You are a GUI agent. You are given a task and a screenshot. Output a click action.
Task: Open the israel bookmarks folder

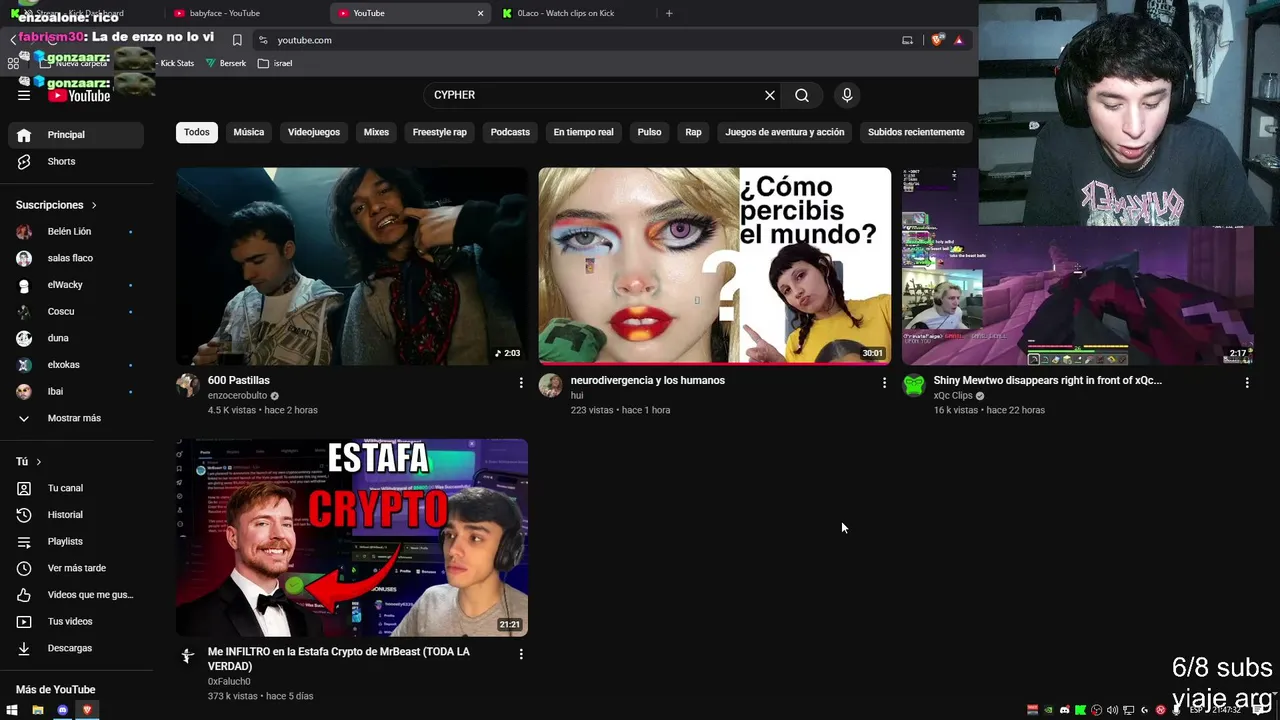[275, 63]
